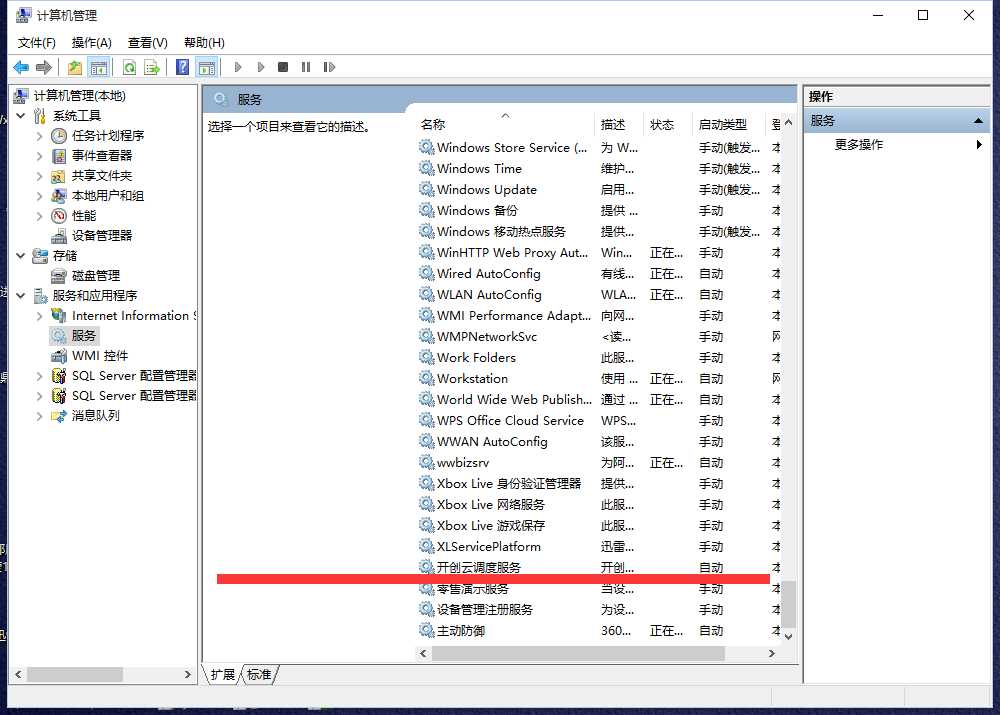This screenshot has height=715, width=1000.
Task: Switch to the 扩展 tab
Action: coord(223,675)
